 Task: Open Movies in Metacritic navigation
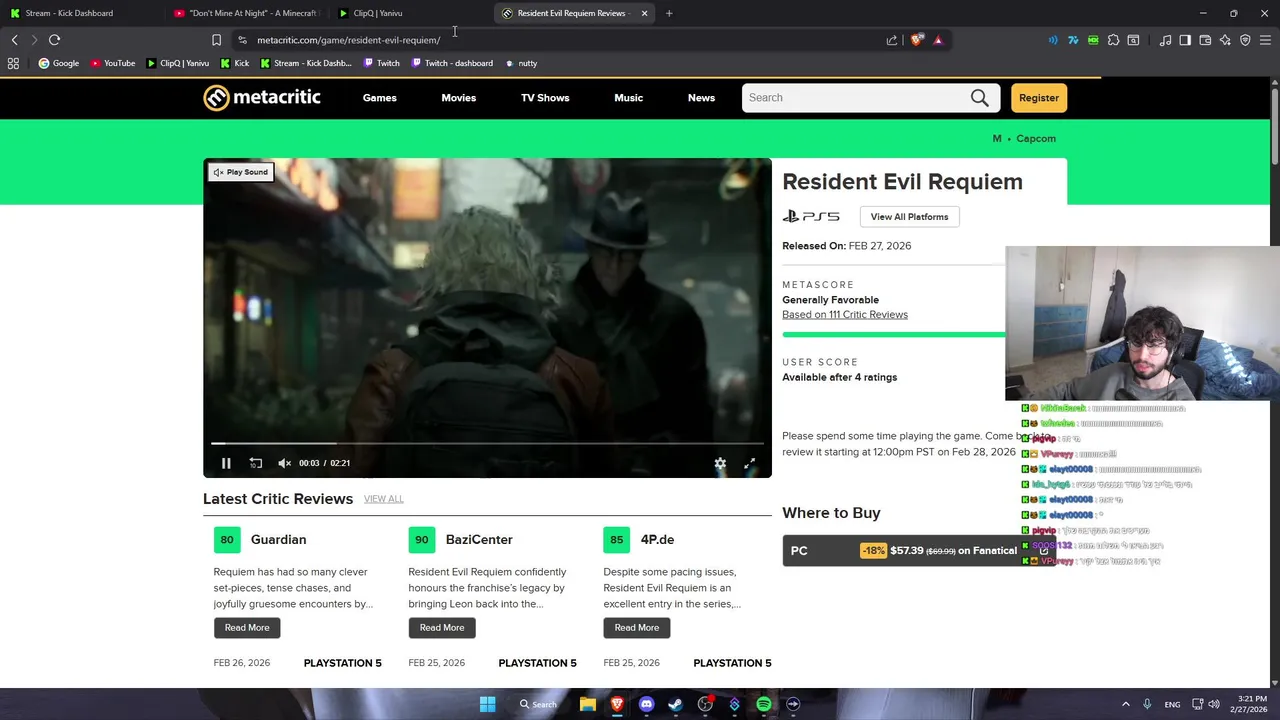(x=459, y=98)
